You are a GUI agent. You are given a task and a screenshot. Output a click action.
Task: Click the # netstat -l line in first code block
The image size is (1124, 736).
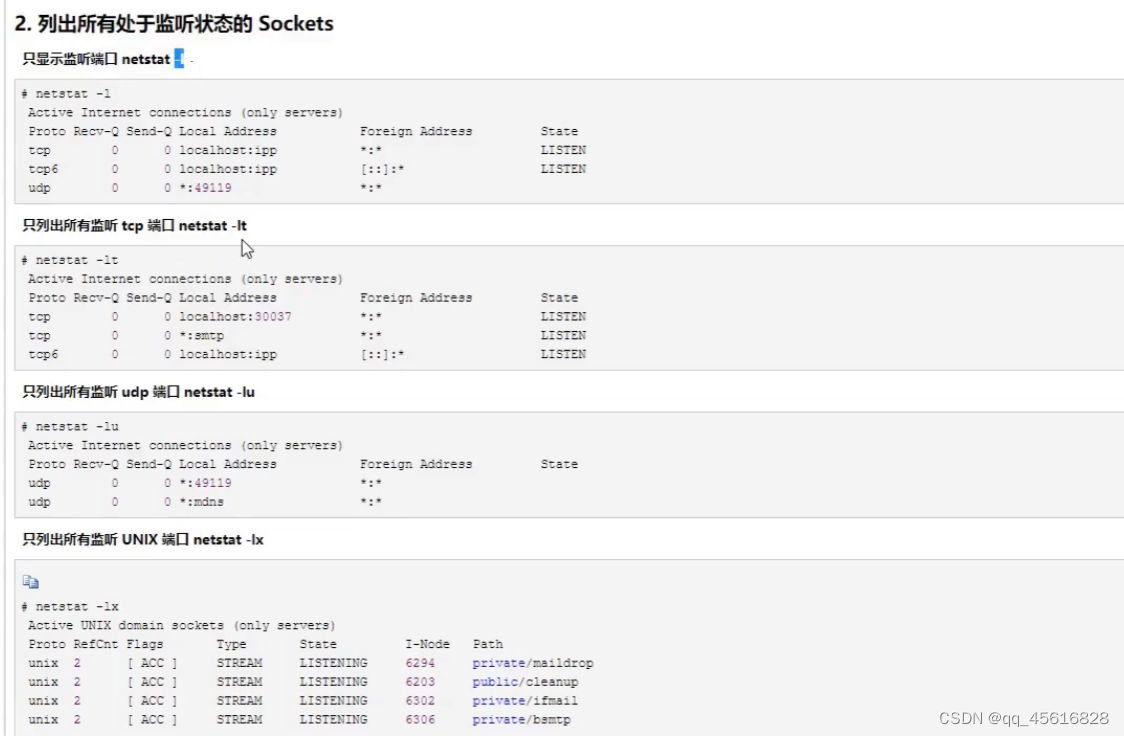[63, 93]
